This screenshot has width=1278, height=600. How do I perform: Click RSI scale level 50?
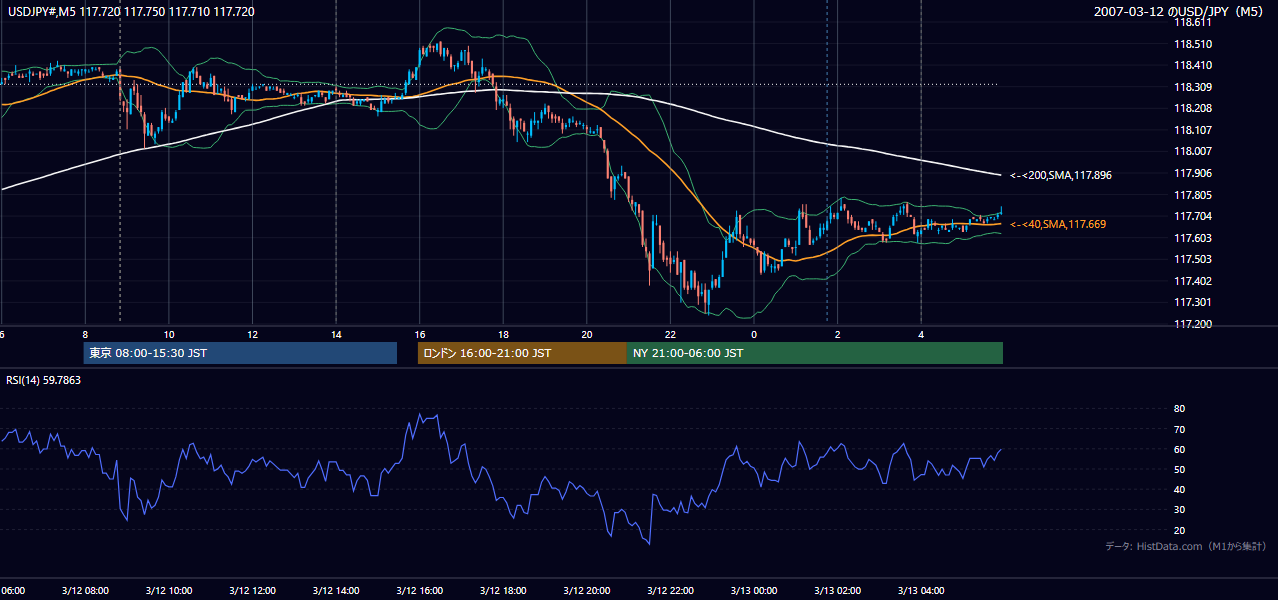pos(1179,469)
